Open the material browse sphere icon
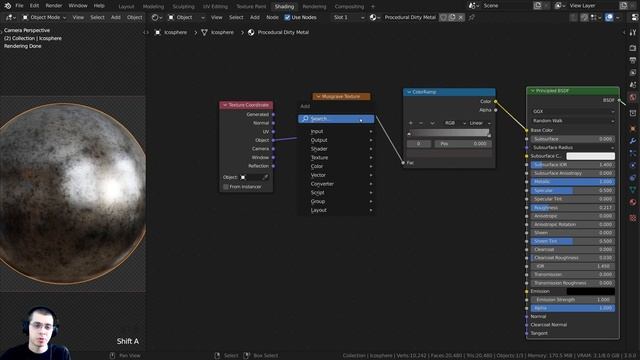The width and height of the screenshot is (640, 360). [x=374, y=18]
